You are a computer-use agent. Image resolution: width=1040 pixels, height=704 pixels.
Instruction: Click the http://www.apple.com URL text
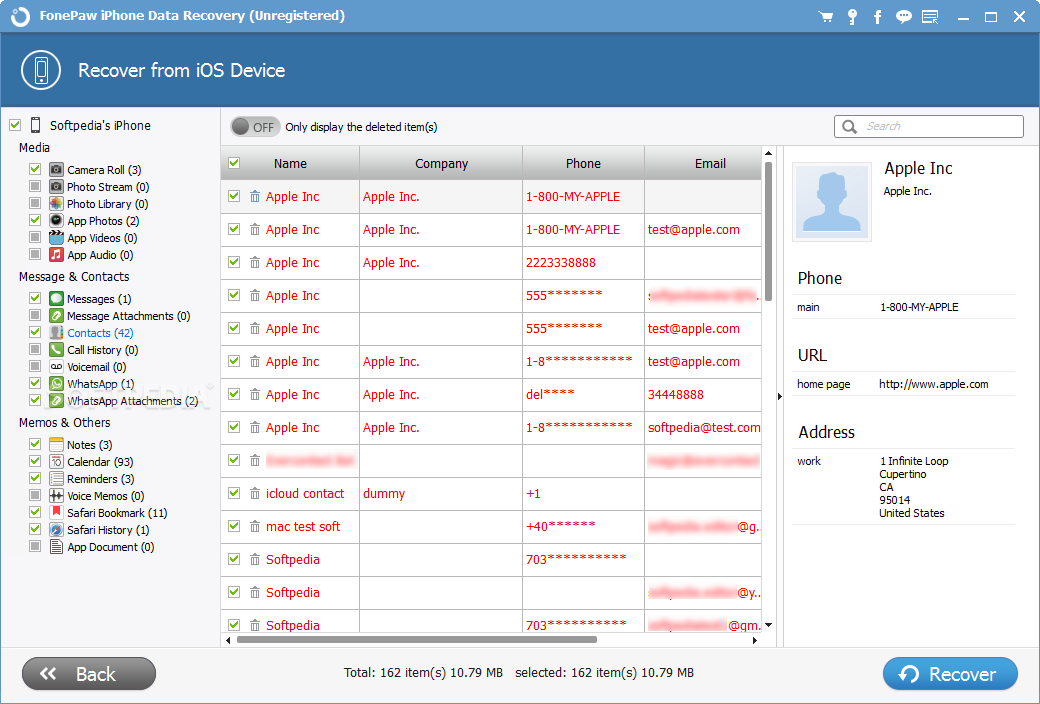tap(933, 384)
